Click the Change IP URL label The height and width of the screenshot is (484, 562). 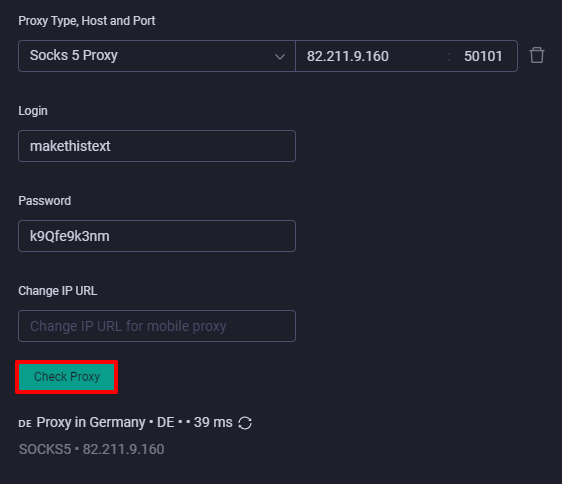click(58, 291)
